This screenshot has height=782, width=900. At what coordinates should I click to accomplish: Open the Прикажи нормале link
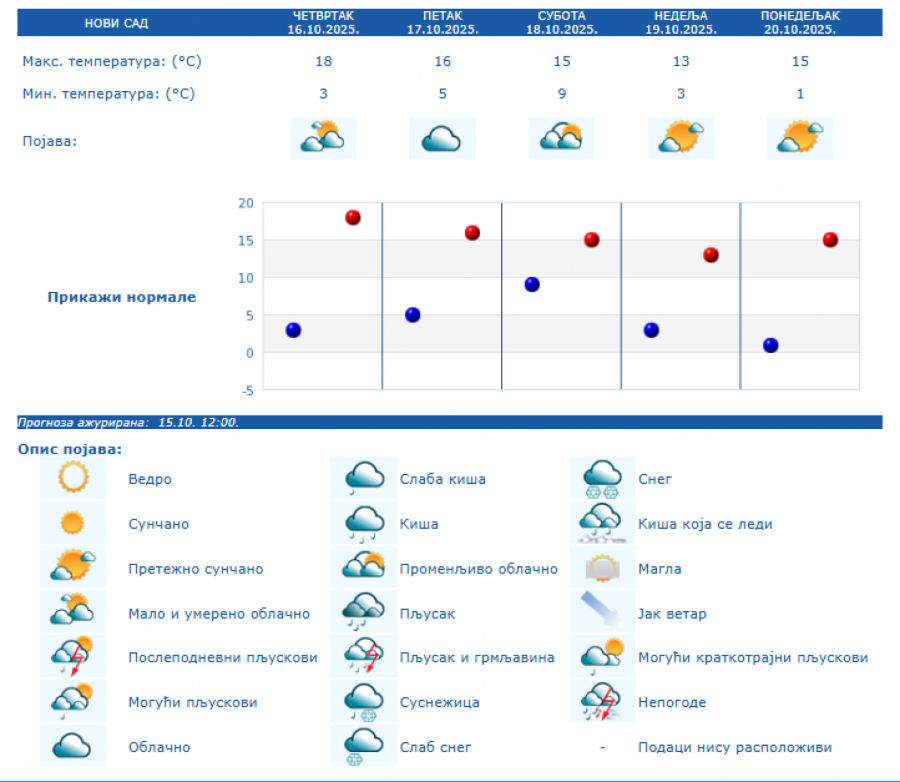(x=122, y=297)
